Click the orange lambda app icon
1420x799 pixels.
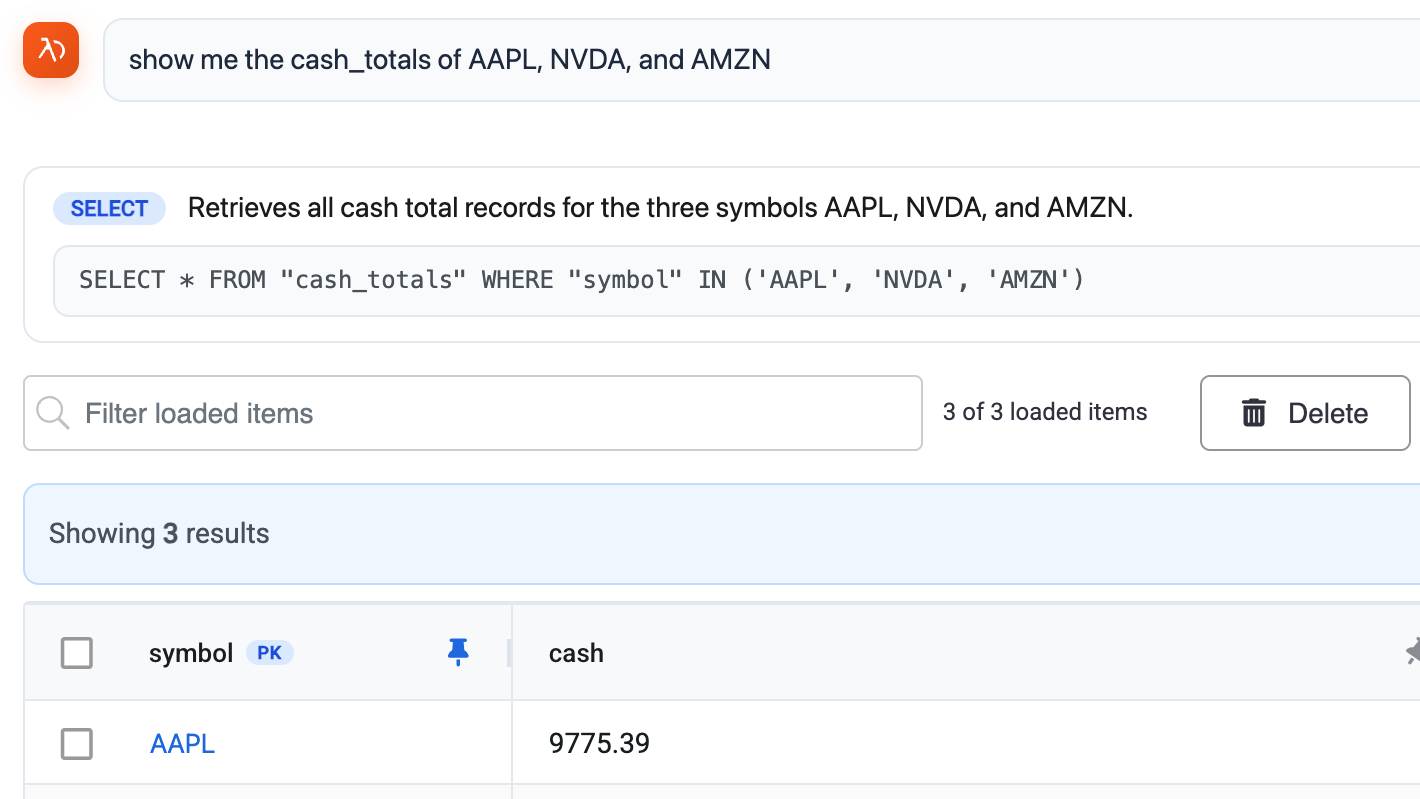51,50
